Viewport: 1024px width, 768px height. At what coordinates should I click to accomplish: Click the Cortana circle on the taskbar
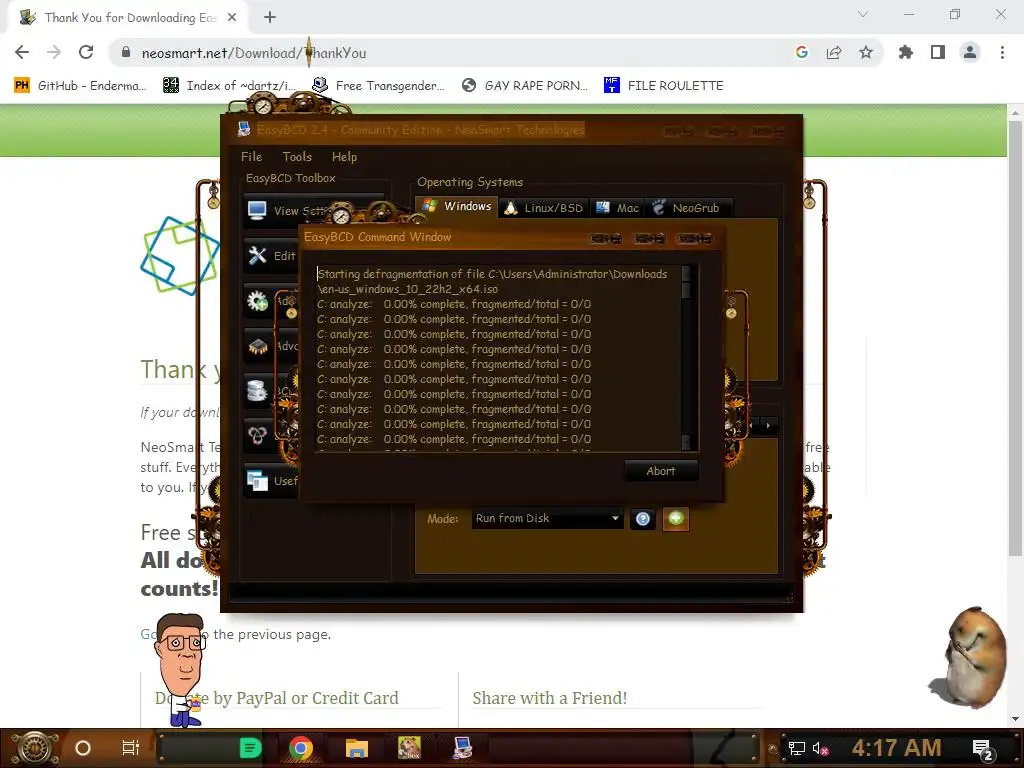click(x=83, y=748)
